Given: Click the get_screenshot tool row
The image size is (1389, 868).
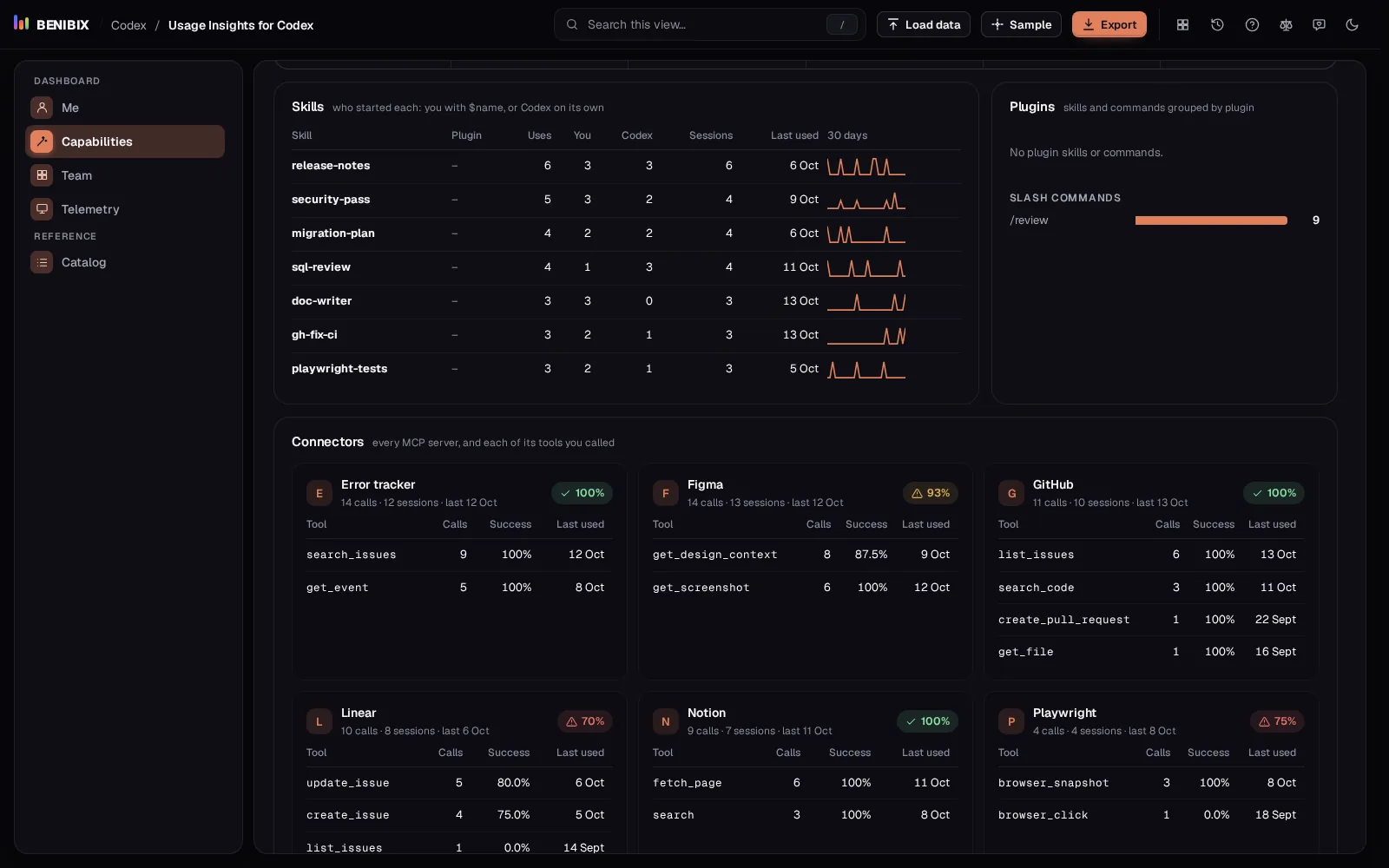Looking at the screenshot, I should click(805, 588).
